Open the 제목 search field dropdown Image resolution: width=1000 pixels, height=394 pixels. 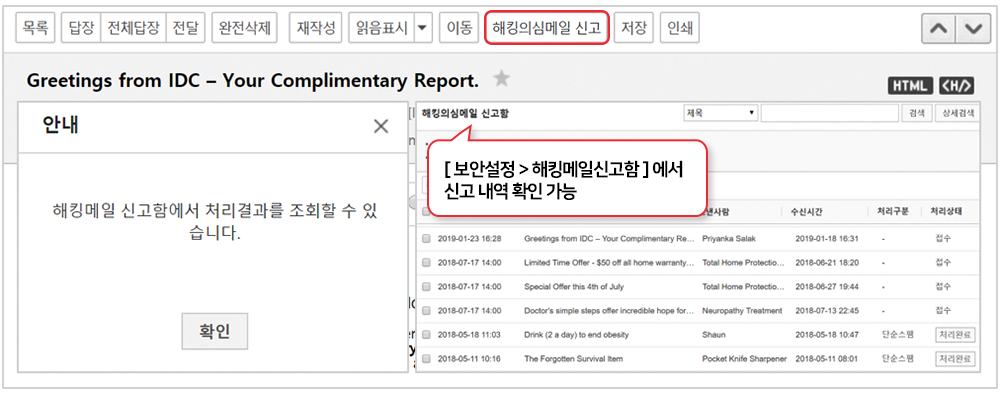coord(720,113)
